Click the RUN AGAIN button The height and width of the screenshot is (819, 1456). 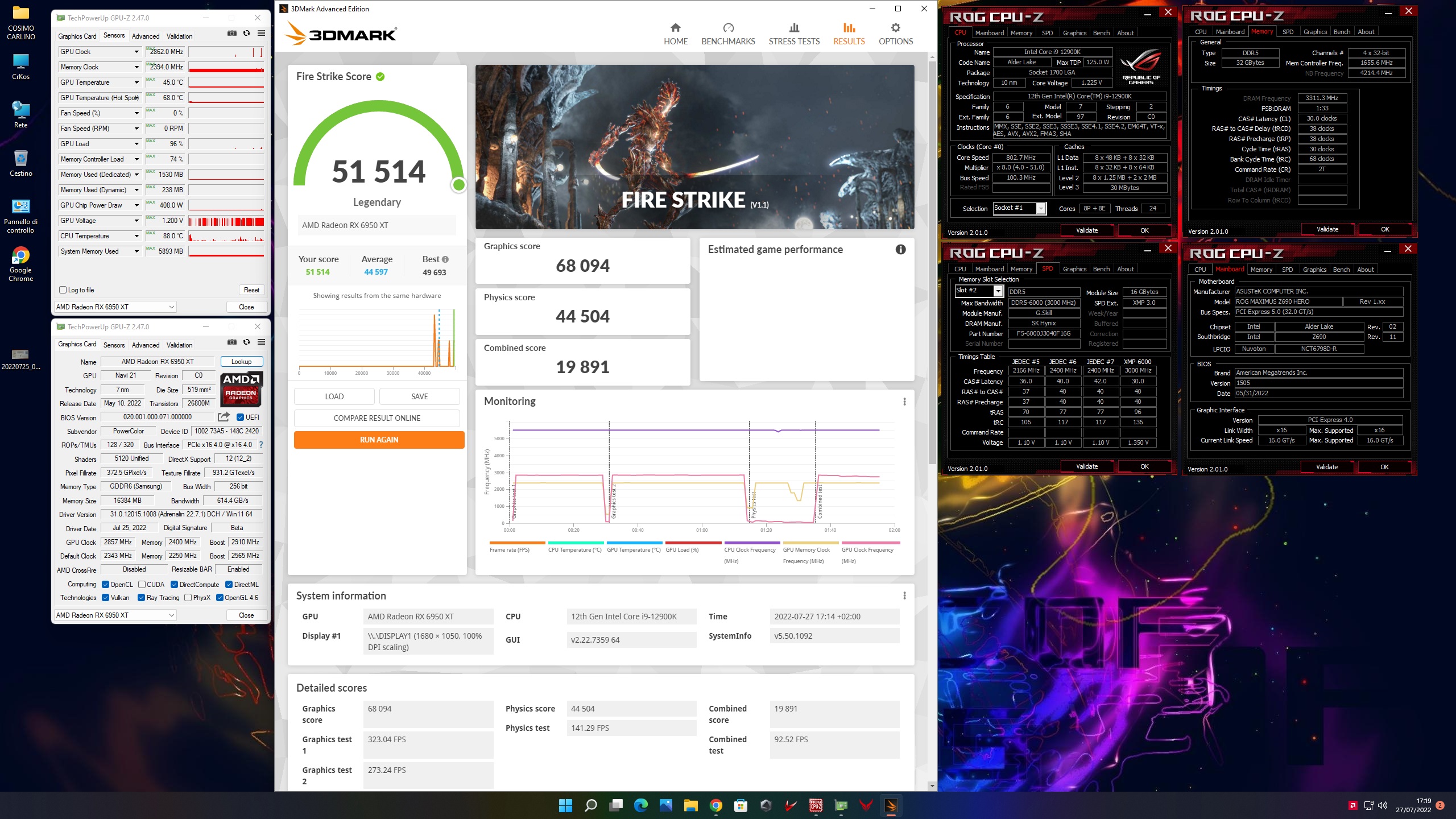379,440
